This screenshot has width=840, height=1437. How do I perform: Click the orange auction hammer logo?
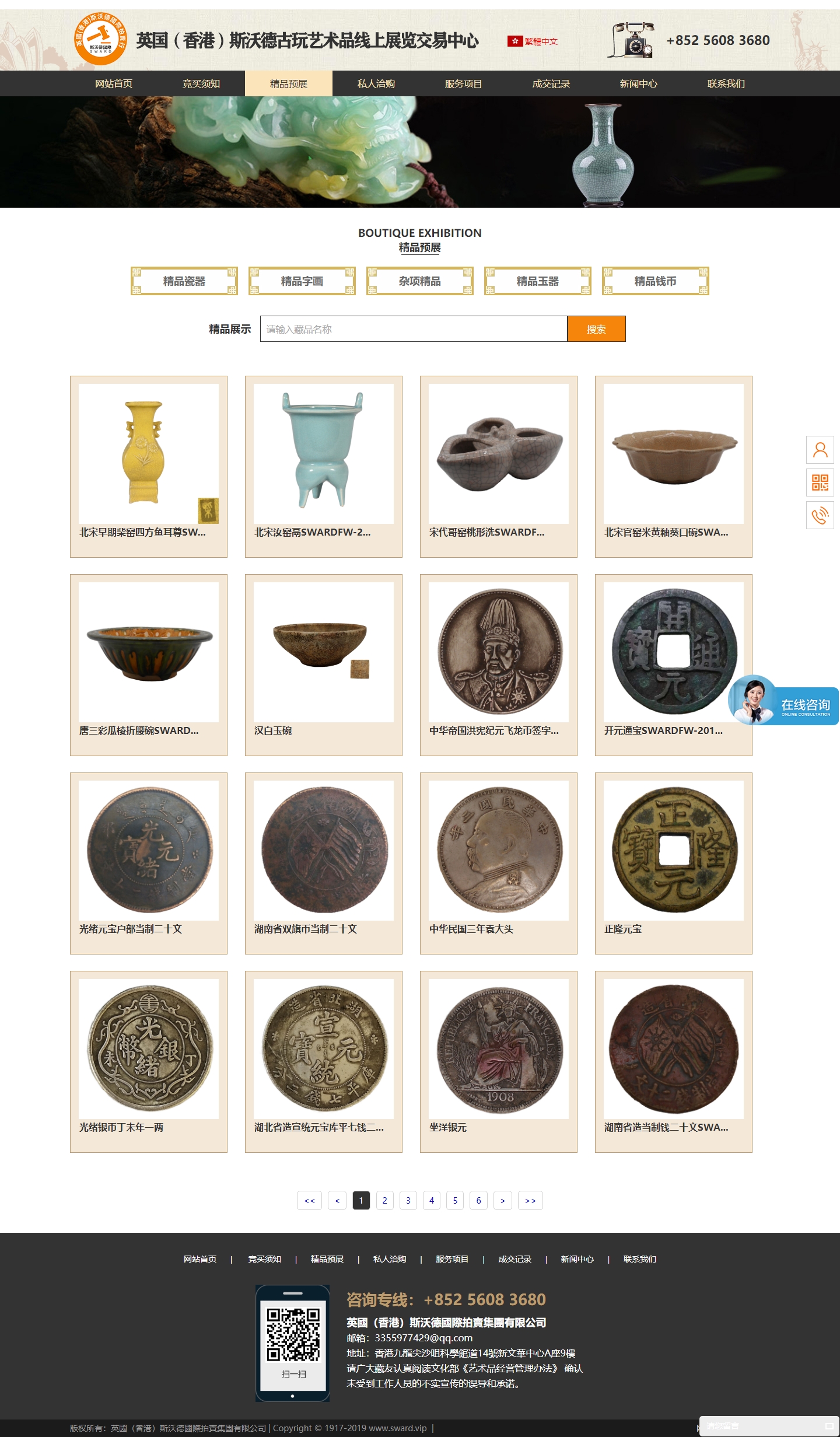tap(100, 39)
